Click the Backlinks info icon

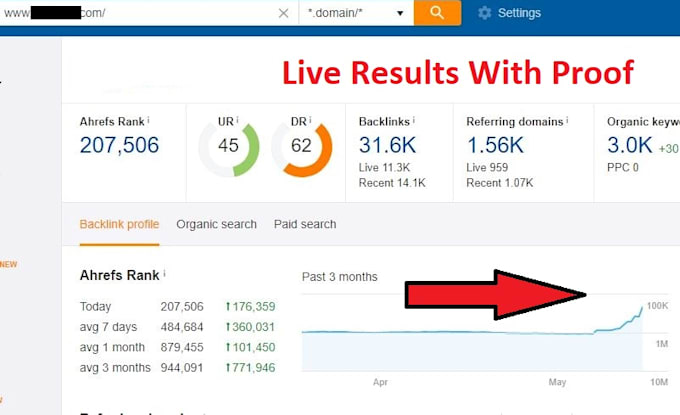tap(413, 119)
